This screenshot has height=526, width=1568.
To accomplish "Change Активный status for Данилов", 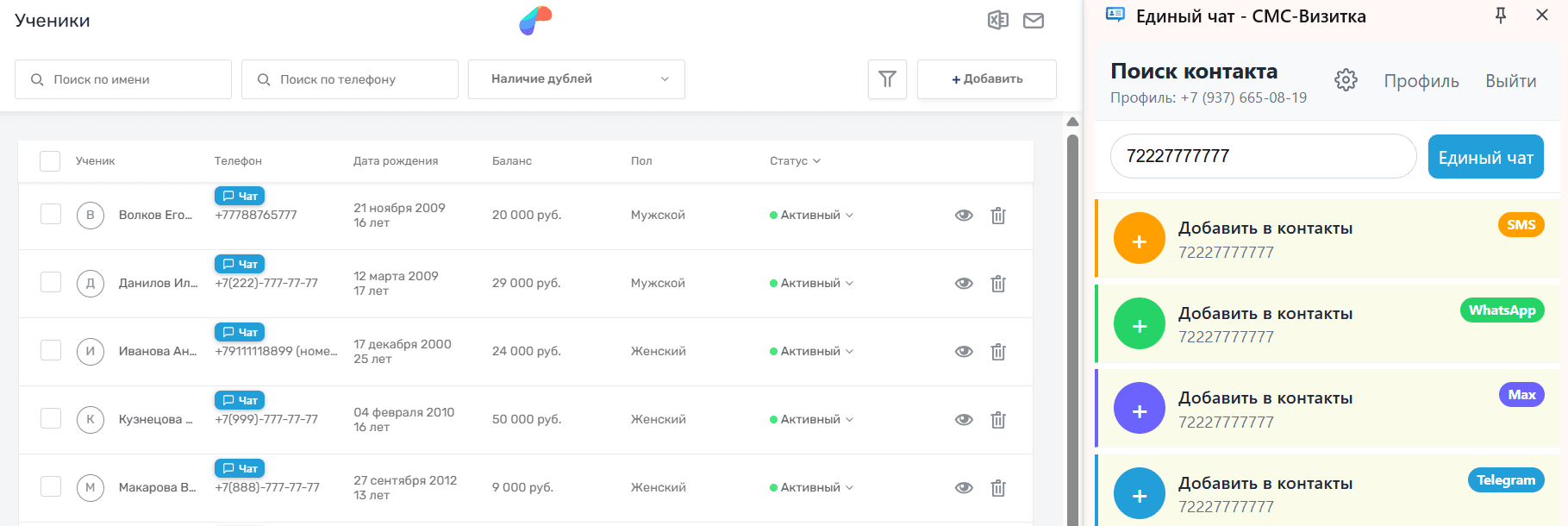I will click(811, 284).
